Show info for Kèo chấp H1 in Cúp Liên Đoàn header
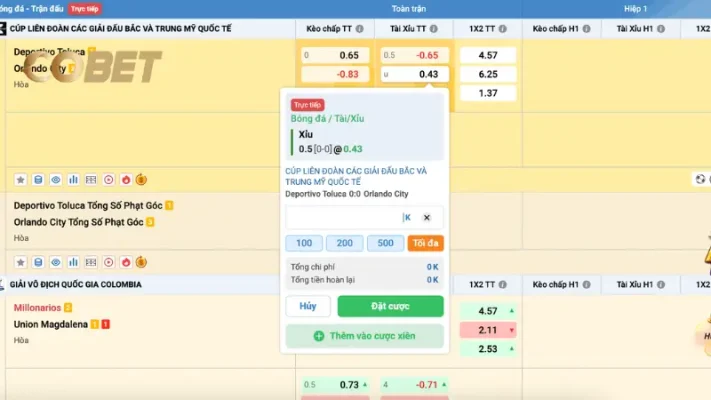The height and width of the screenshot is (400, 711). click(x=587, y=29)
